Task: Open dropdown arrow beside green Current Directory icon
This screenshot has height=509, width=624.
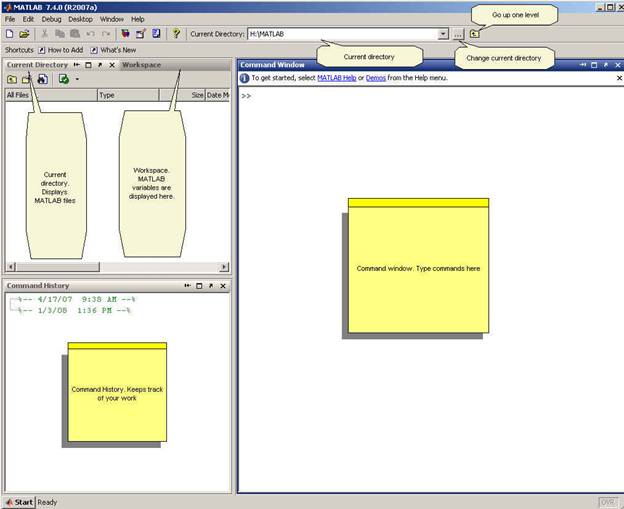Action: click(76, 79)
